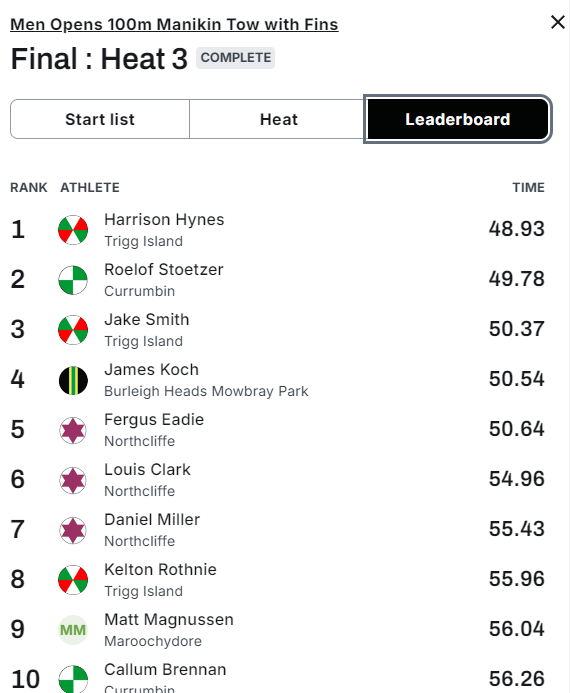Click Kelton Rothnie's Trigg Island badge

click(73, 580)
